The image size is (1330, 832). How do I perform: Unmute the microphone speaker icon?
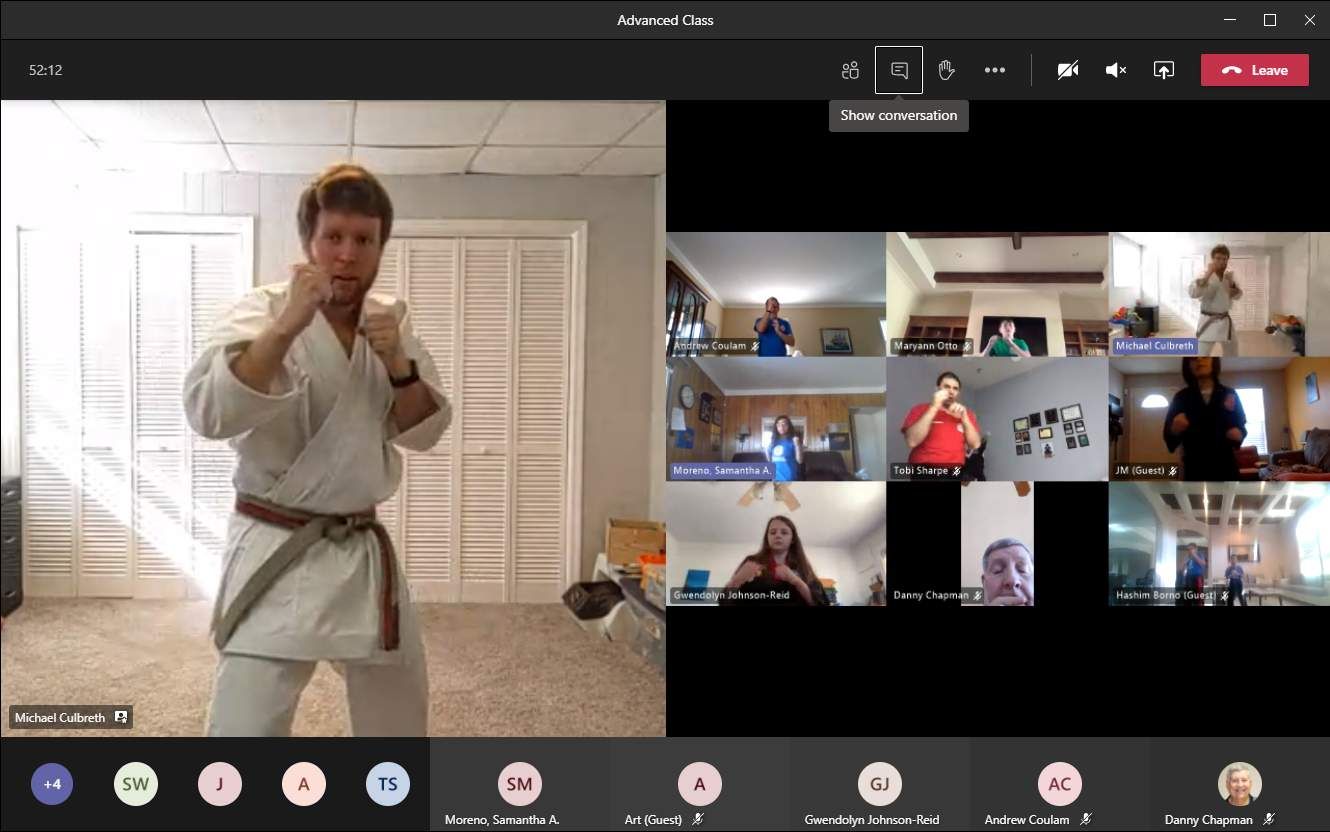click(x=1116, y=70)
